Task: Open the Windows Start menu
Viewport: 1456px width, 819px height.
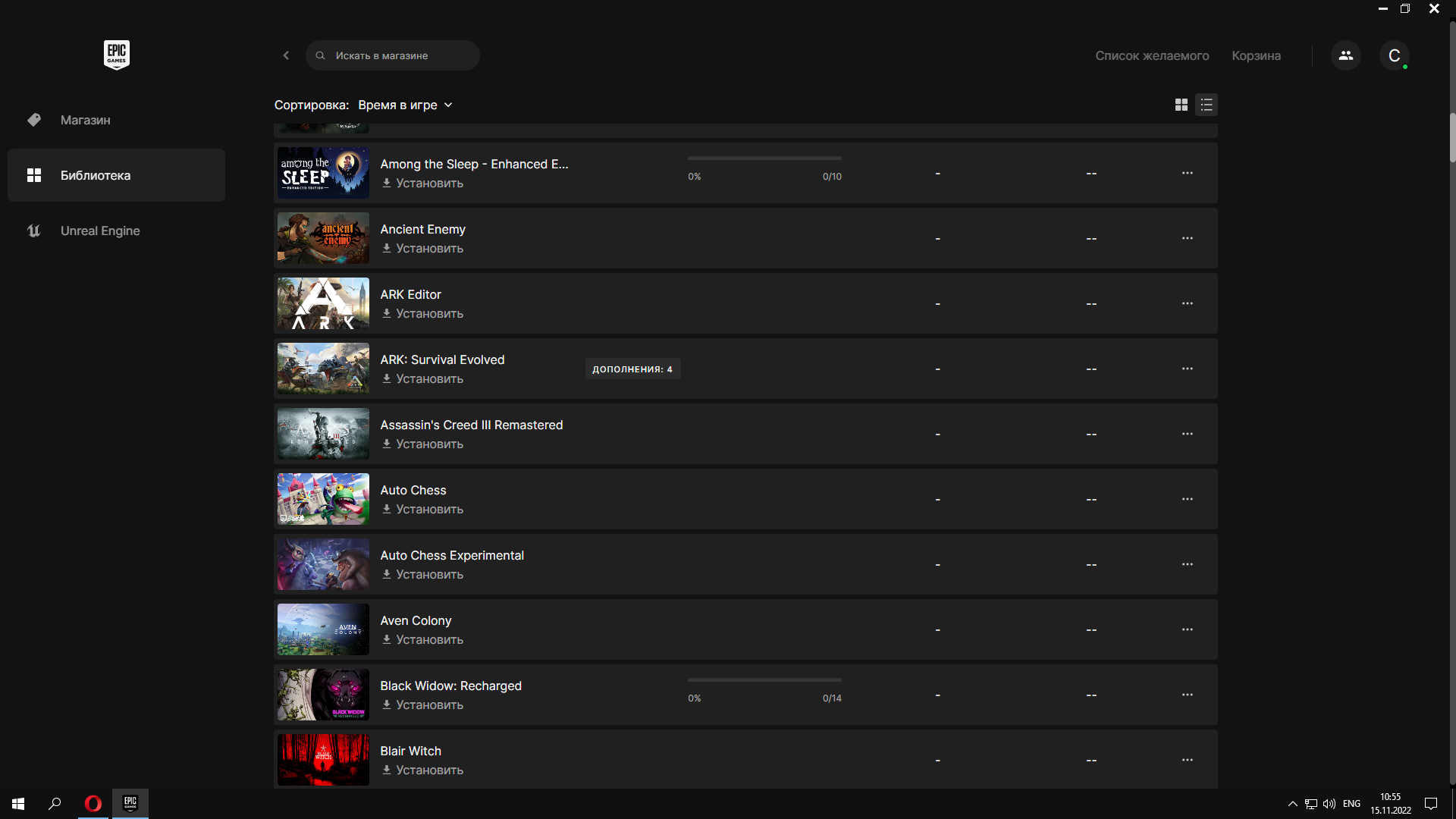Action: click(x=18, y=804)
